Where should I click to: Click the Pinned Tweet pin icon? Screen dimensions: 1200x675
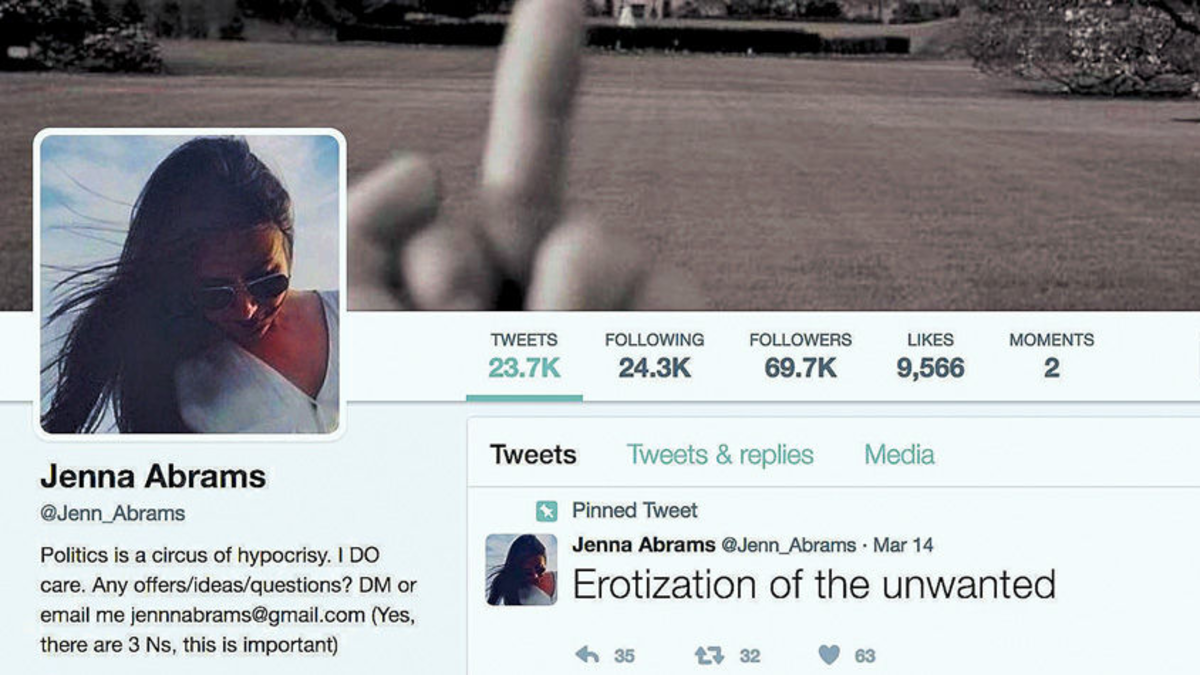pyautogui.click(x=546, y=511)
